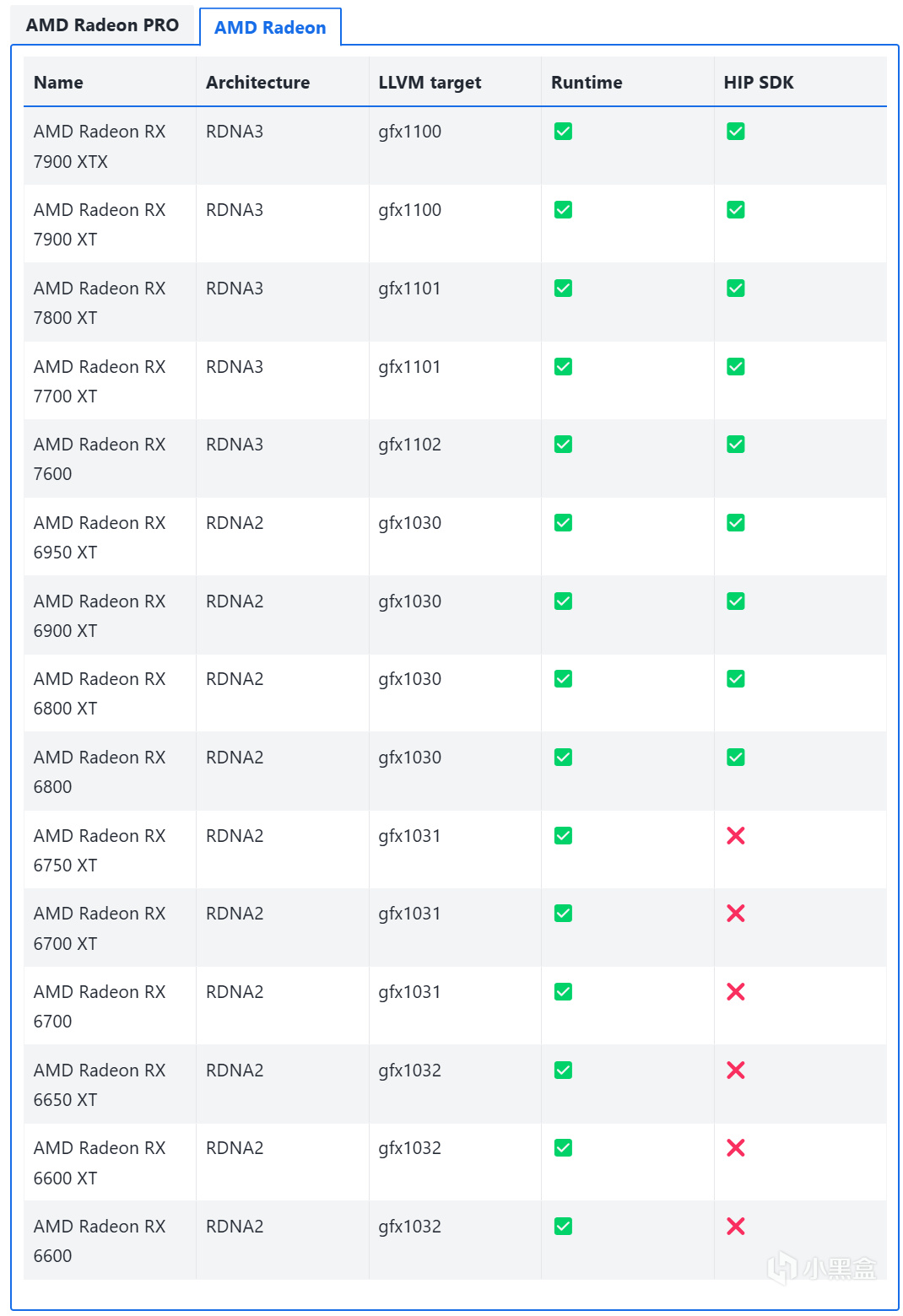Image resolution: width=903 pixels, height=1316 pixels.
Task: Click Runtime checkmark for RX 6800 XT
Action: pos(563,679)
